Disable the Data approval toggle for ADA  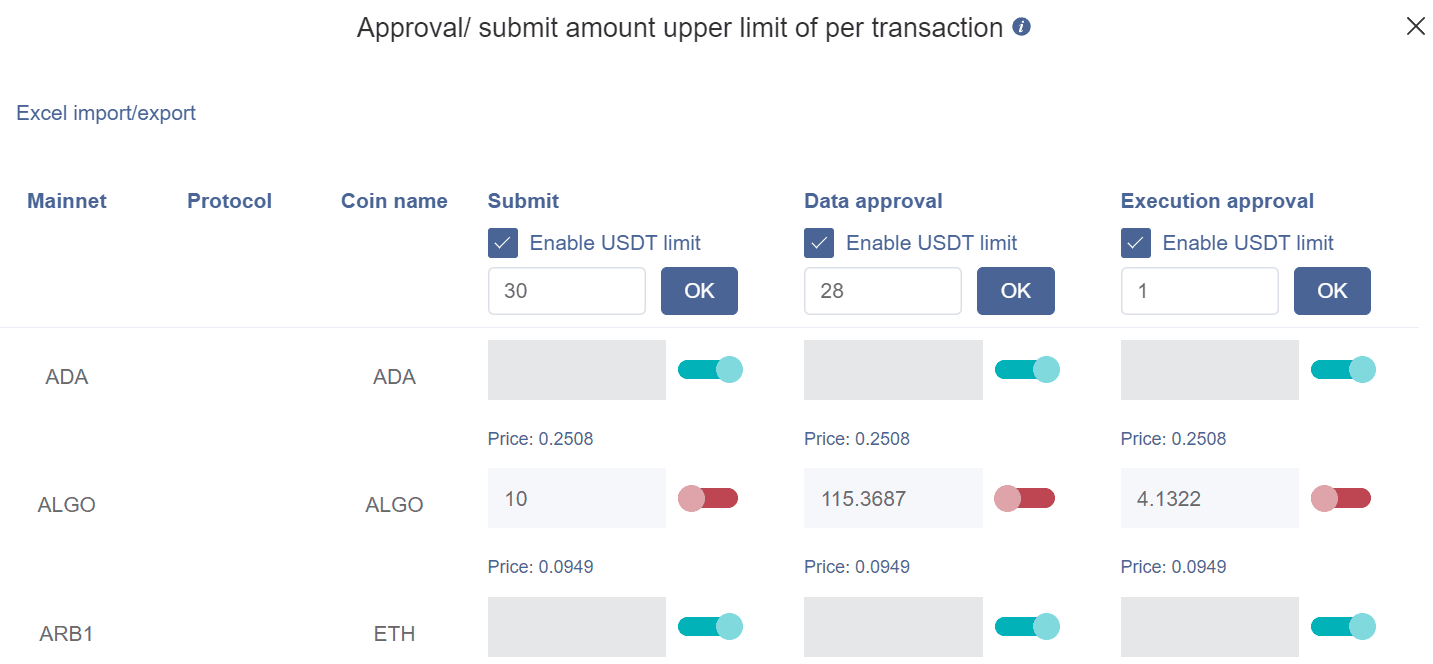tap(1026, 369)
